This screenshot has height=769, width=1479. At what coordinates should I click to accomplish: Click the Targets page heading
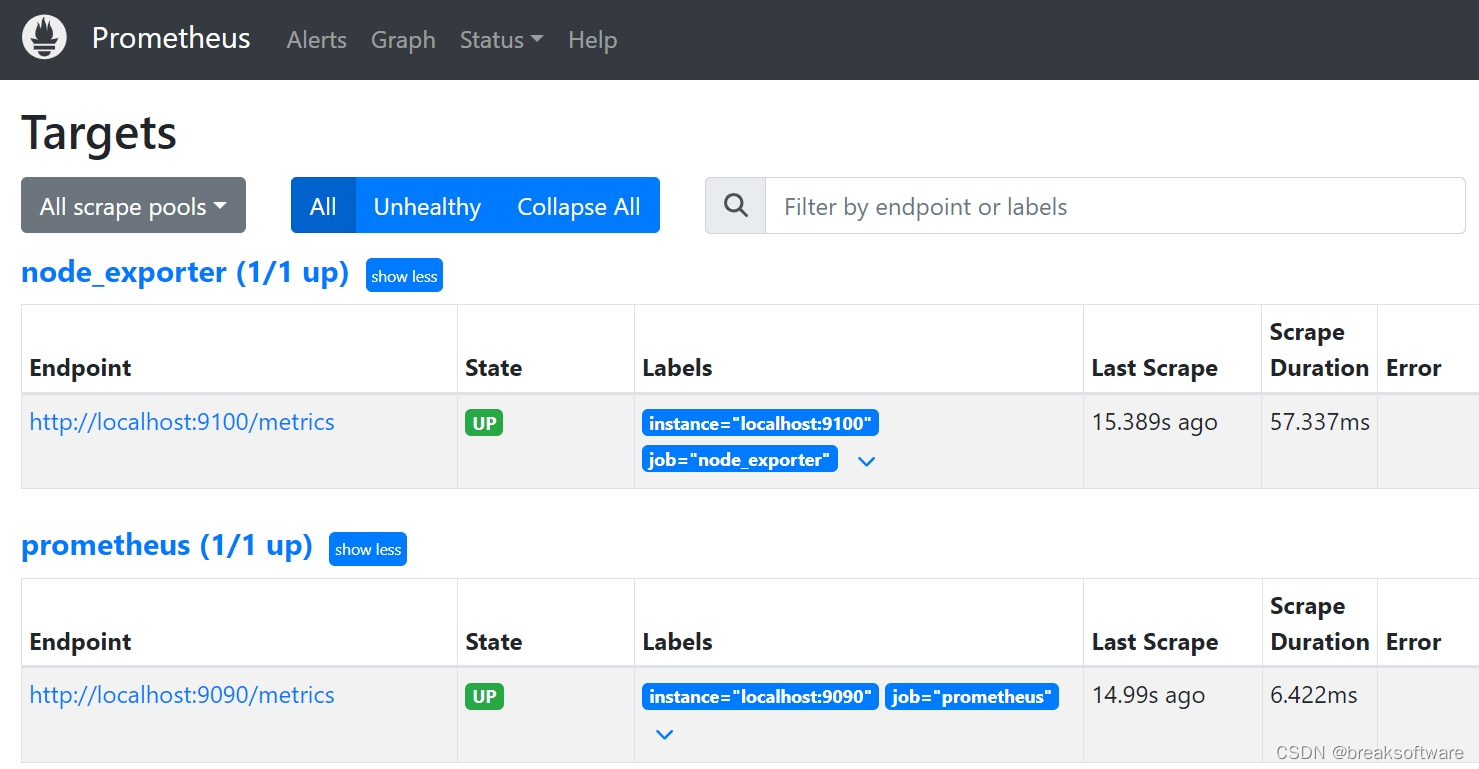pos(99,132)
